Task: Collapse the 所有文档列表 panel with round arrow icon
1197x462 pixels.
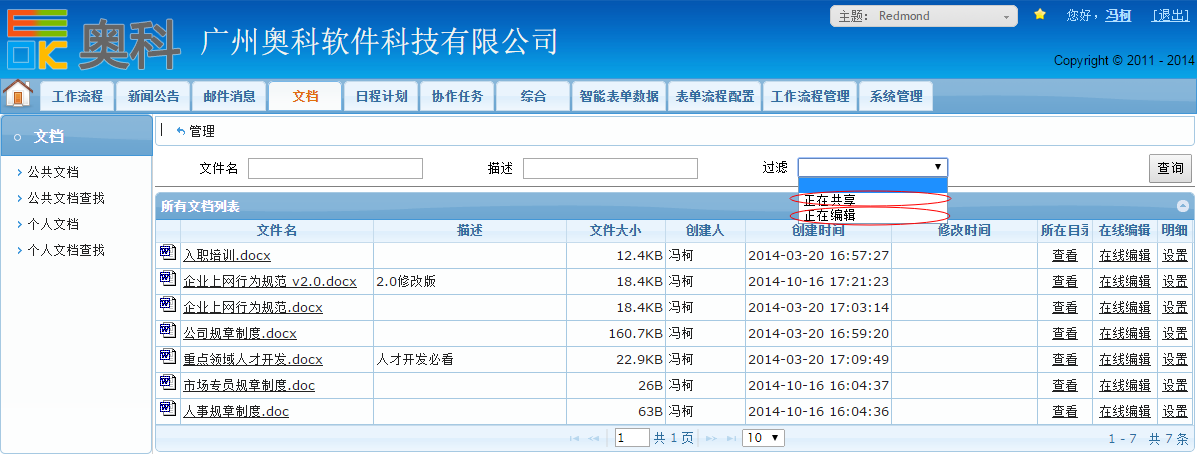Action: [1183, 206]
